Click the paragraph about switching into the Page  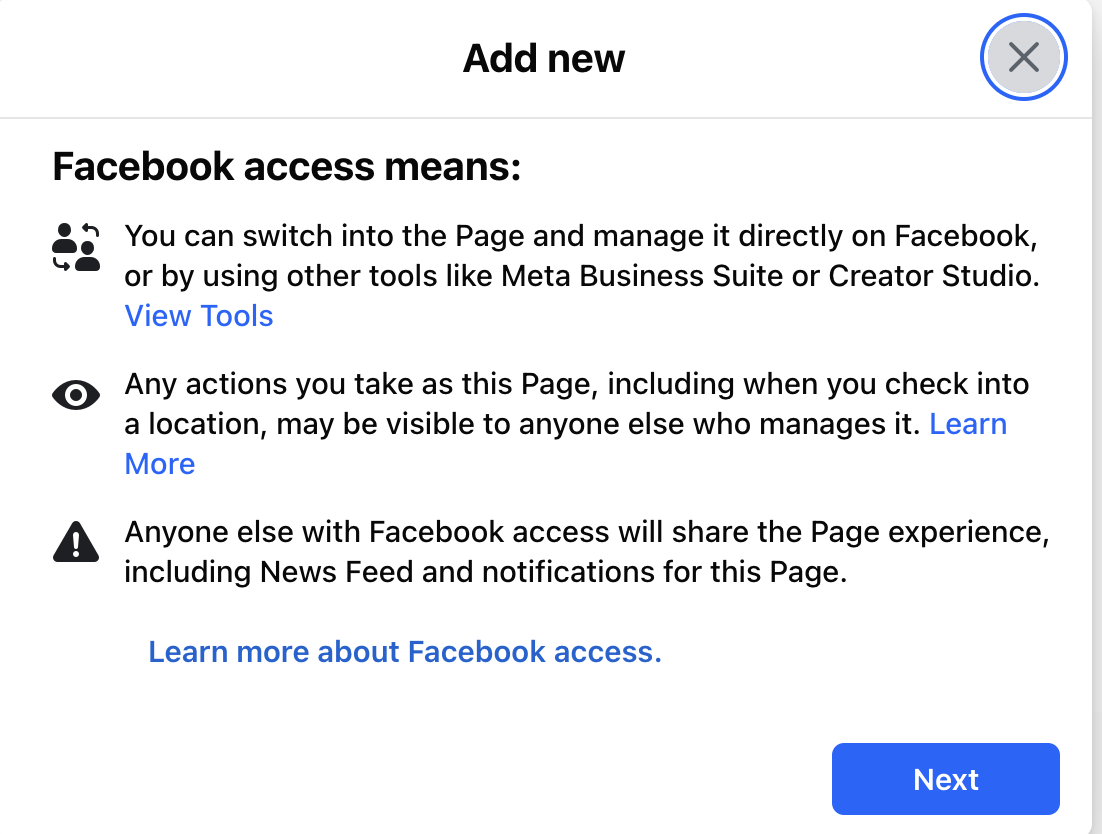580,256
